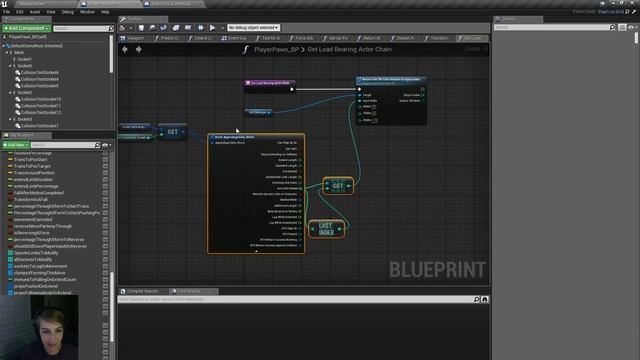Select the Break struct node header

point(256,137)
